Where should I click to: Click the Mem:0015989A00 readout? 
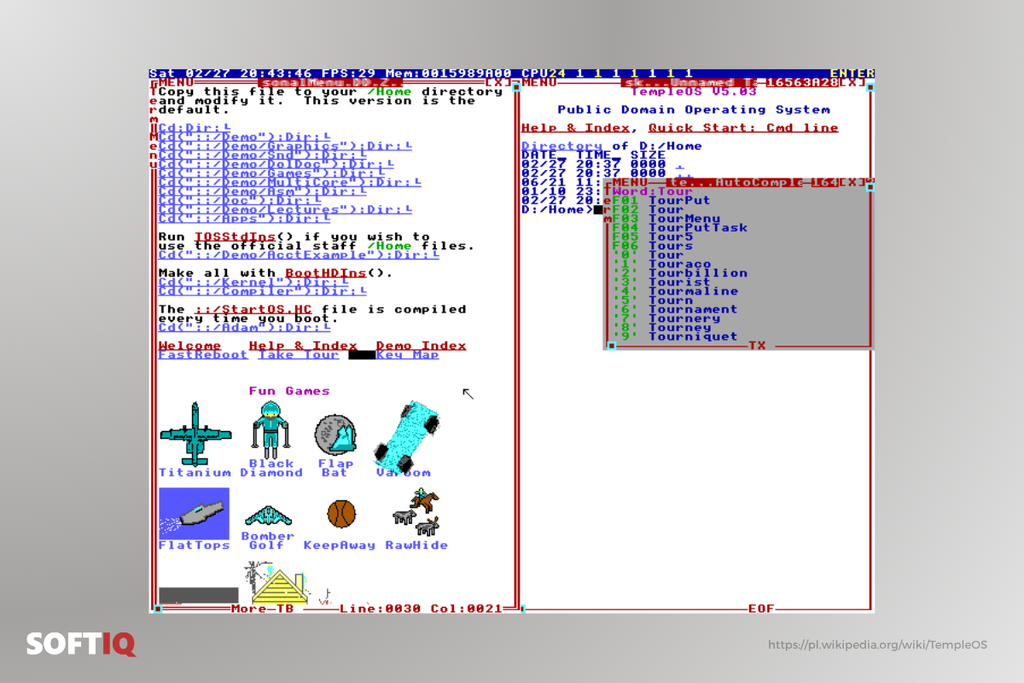coord(449,73)
